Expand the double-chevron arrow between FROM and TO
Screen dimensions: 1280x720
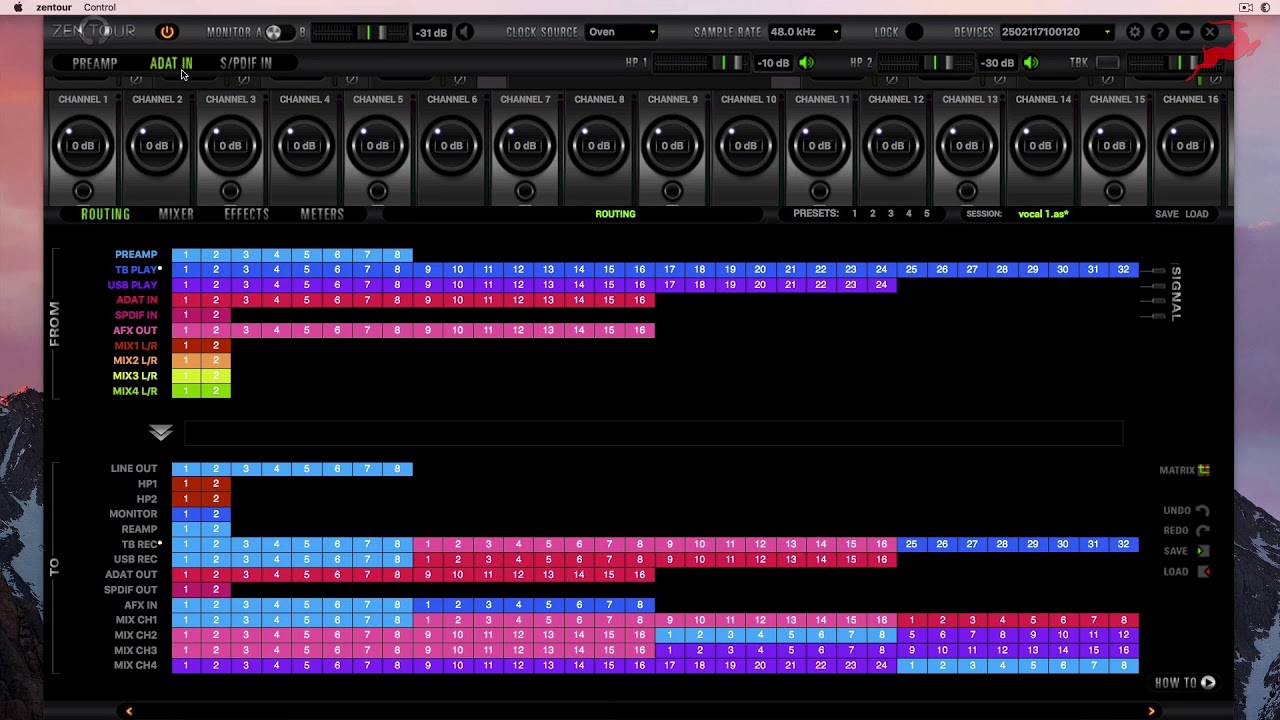pos(161,433)
